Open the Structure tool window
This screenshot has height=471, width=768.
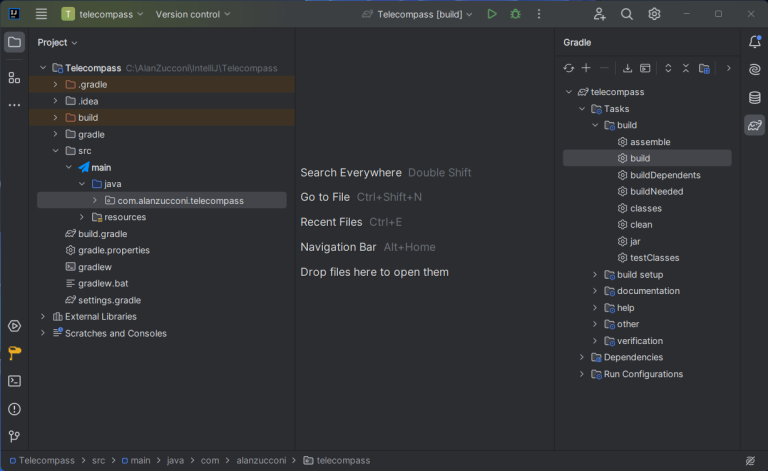(x=14, y=78)
